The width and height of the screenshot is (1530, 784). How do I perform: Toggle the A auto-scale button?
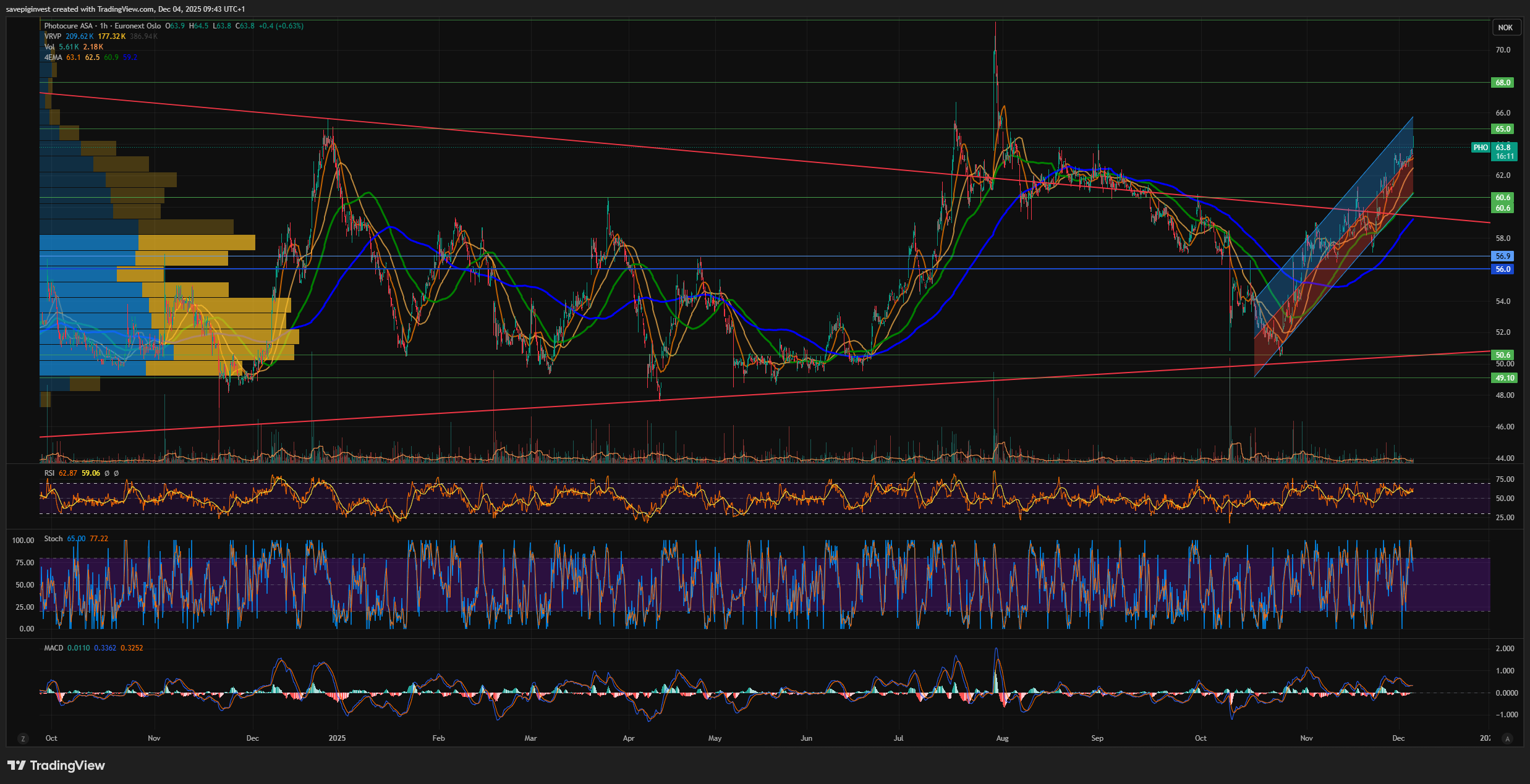tap(1507, 738)
